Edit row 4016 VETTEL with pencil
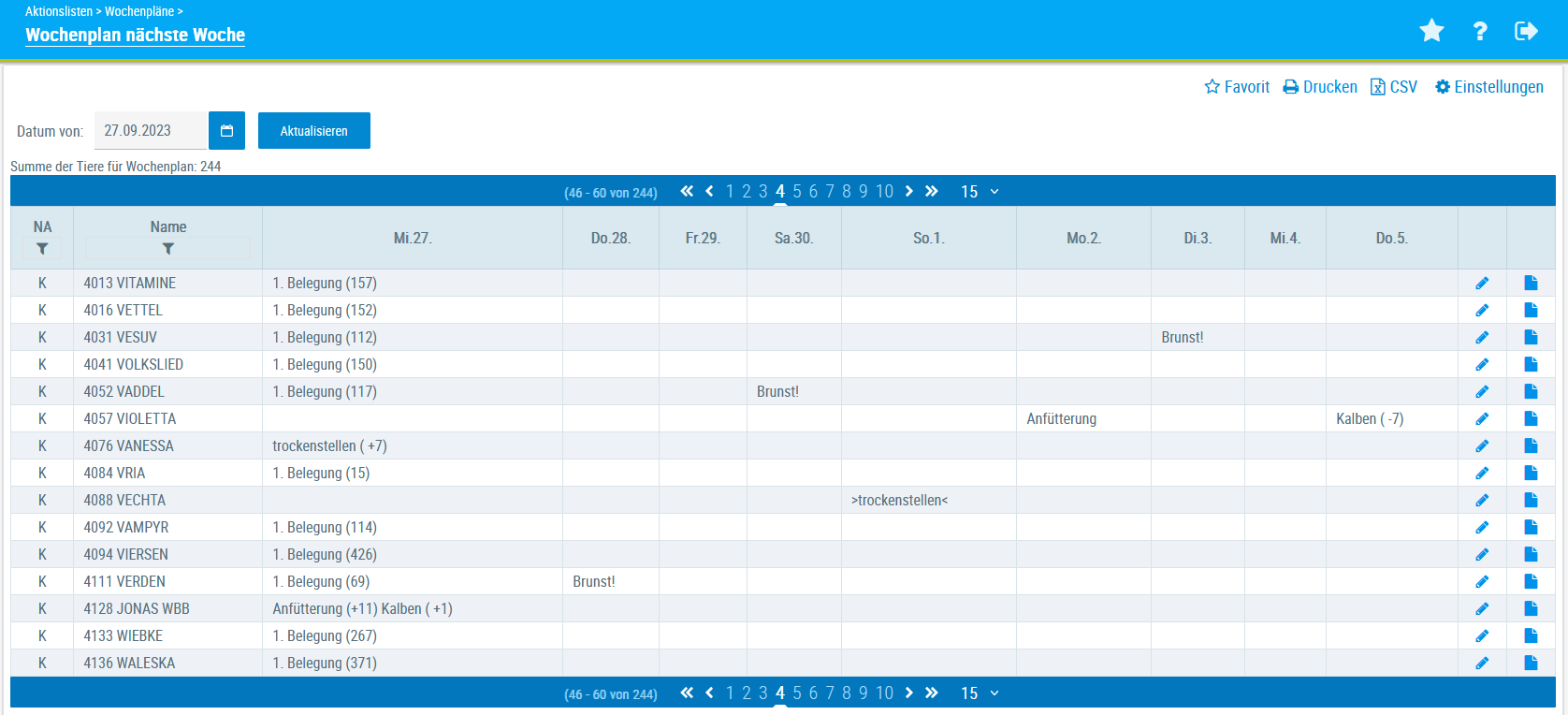 pyautogui.click(x=1482, y=311)
